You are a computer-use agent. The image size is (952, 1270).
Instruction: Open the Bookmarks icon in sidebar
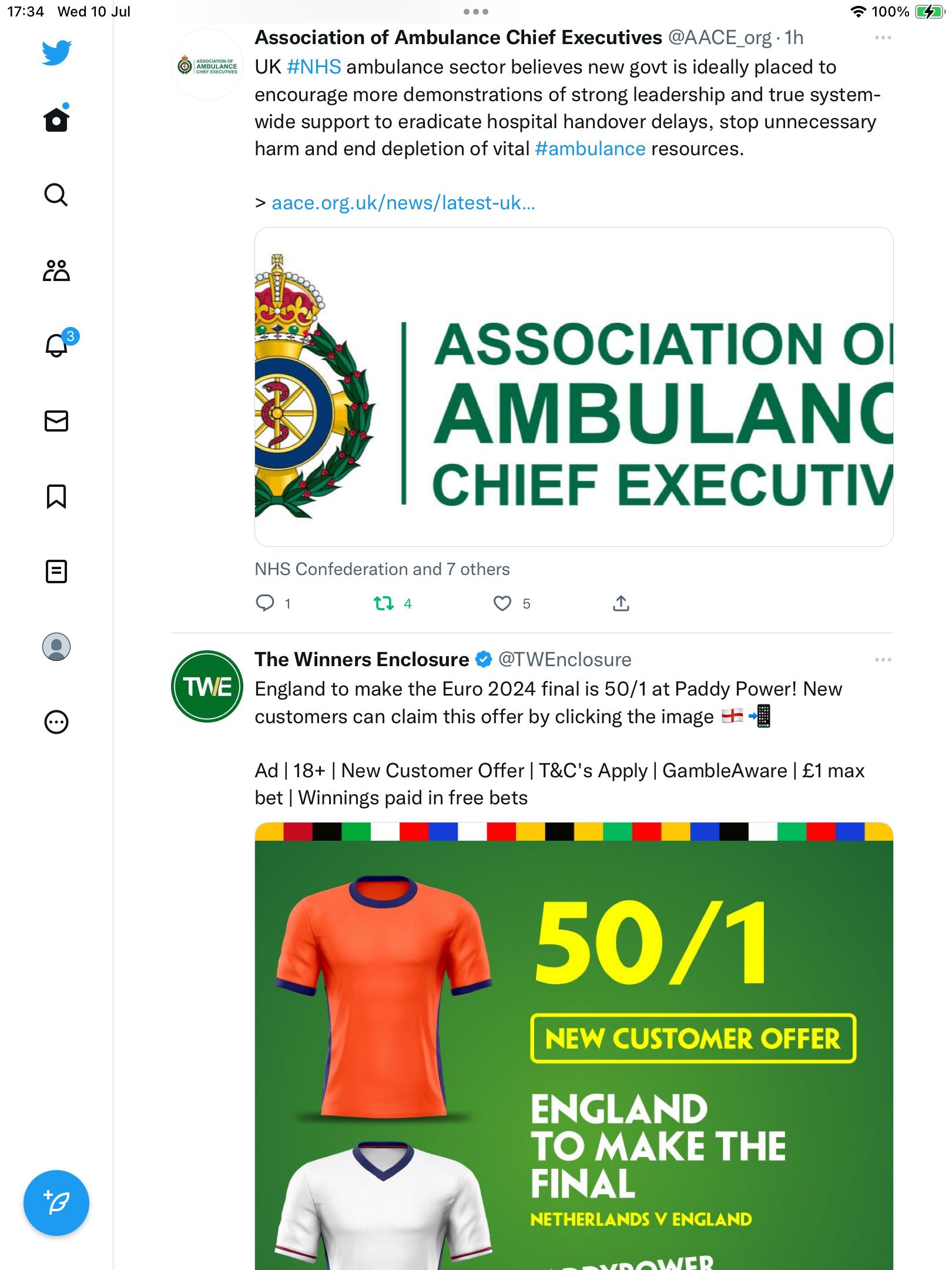56,496
